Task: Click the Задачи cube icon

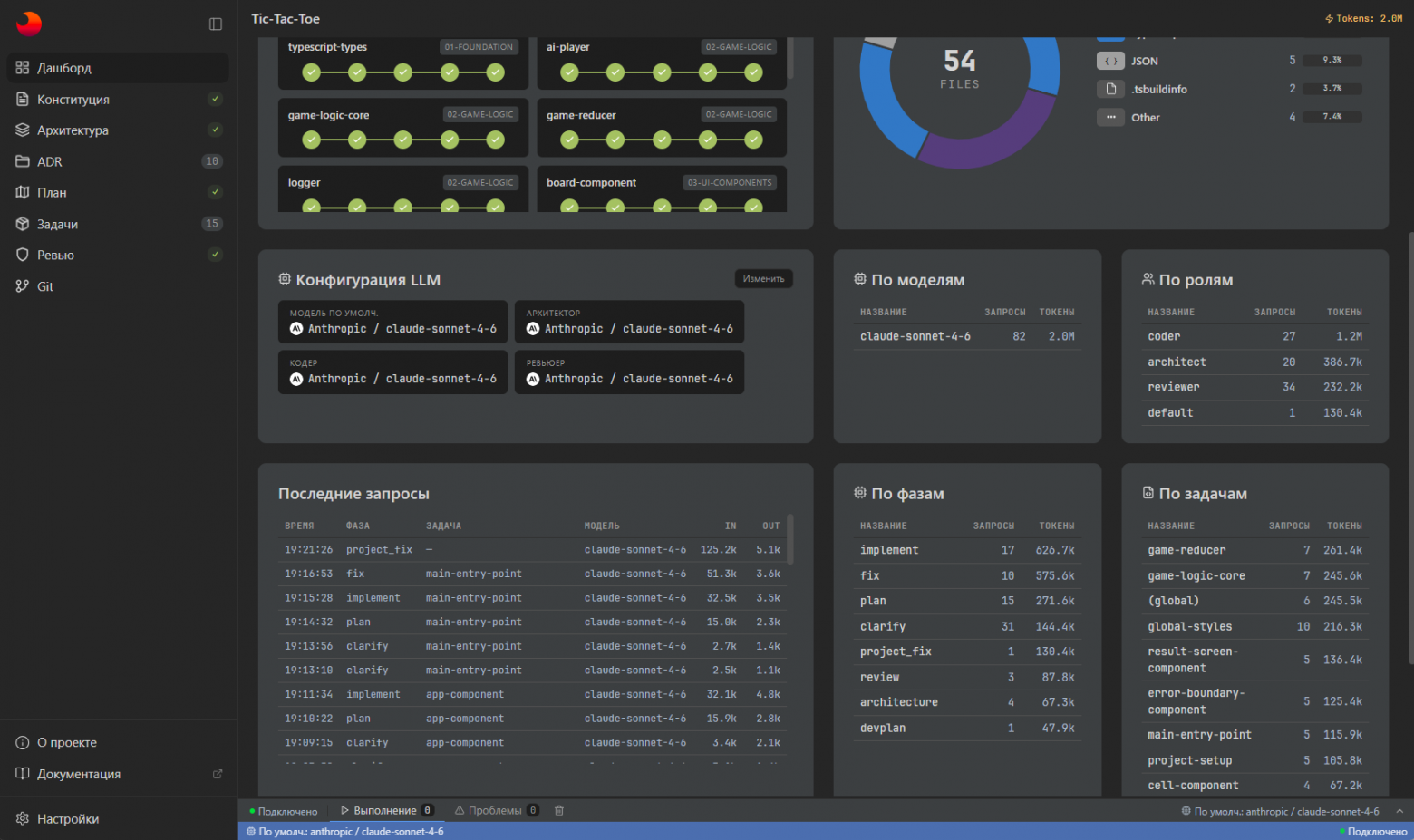Action: click(x=23, y=224)
